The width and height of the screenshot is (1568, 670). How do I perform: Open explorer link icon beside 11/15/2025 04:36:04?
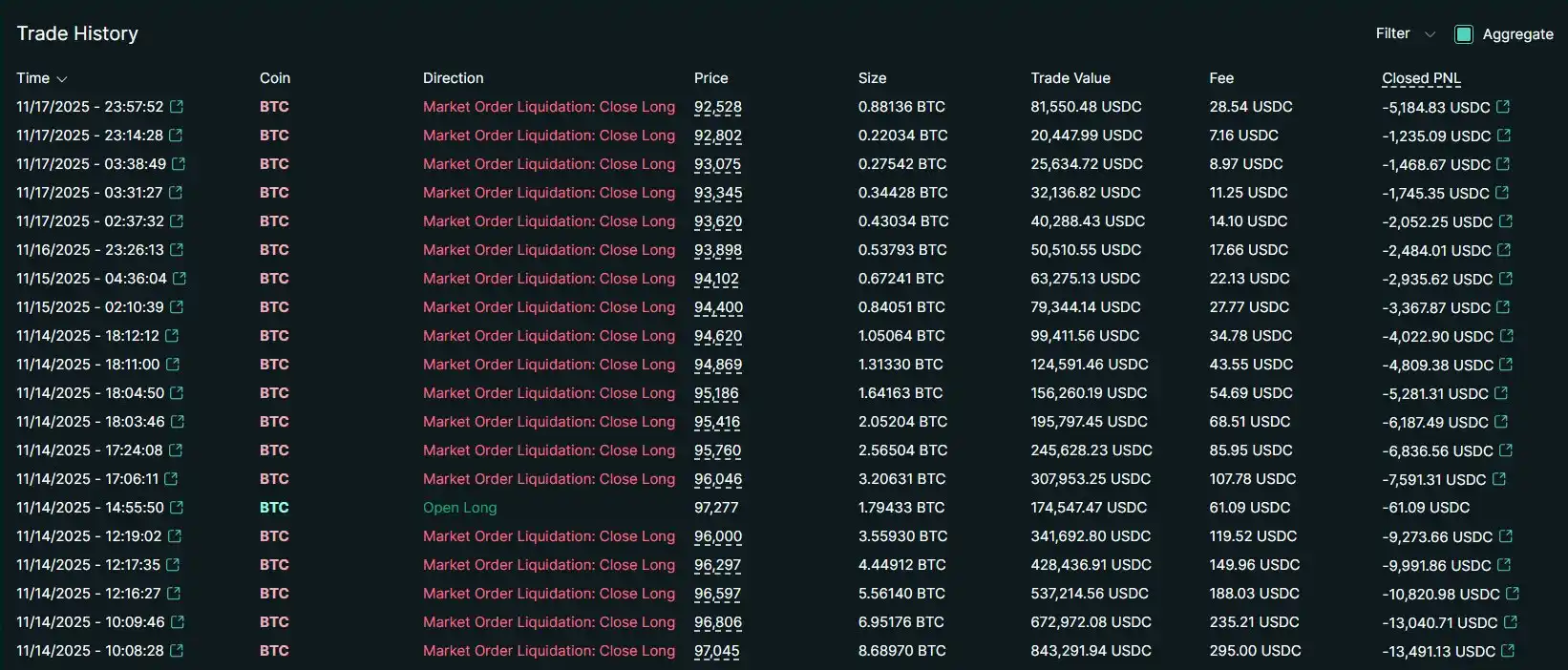(180, 279)
